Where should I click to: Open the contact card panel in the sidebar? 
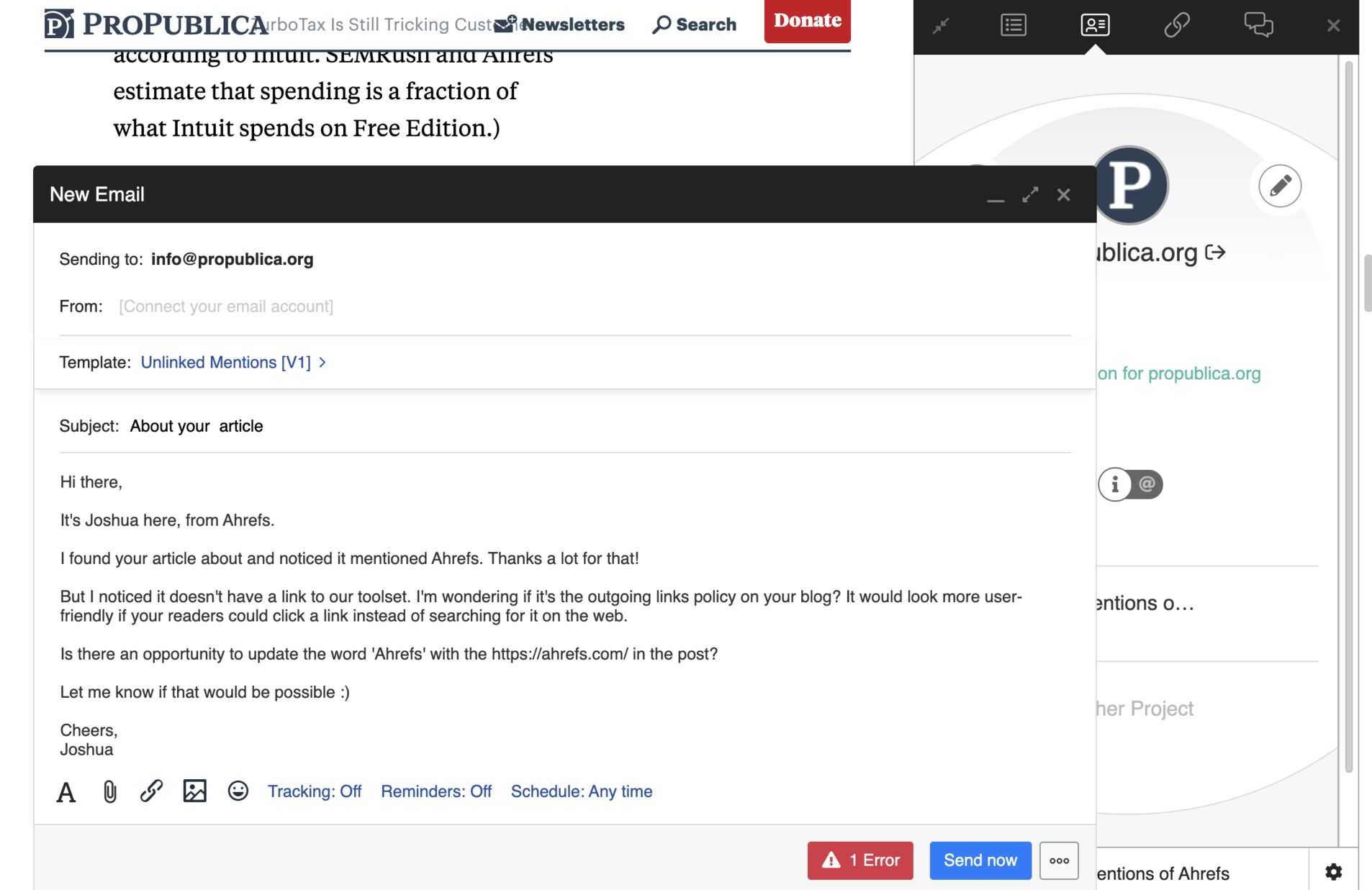tap(1093, 24)
